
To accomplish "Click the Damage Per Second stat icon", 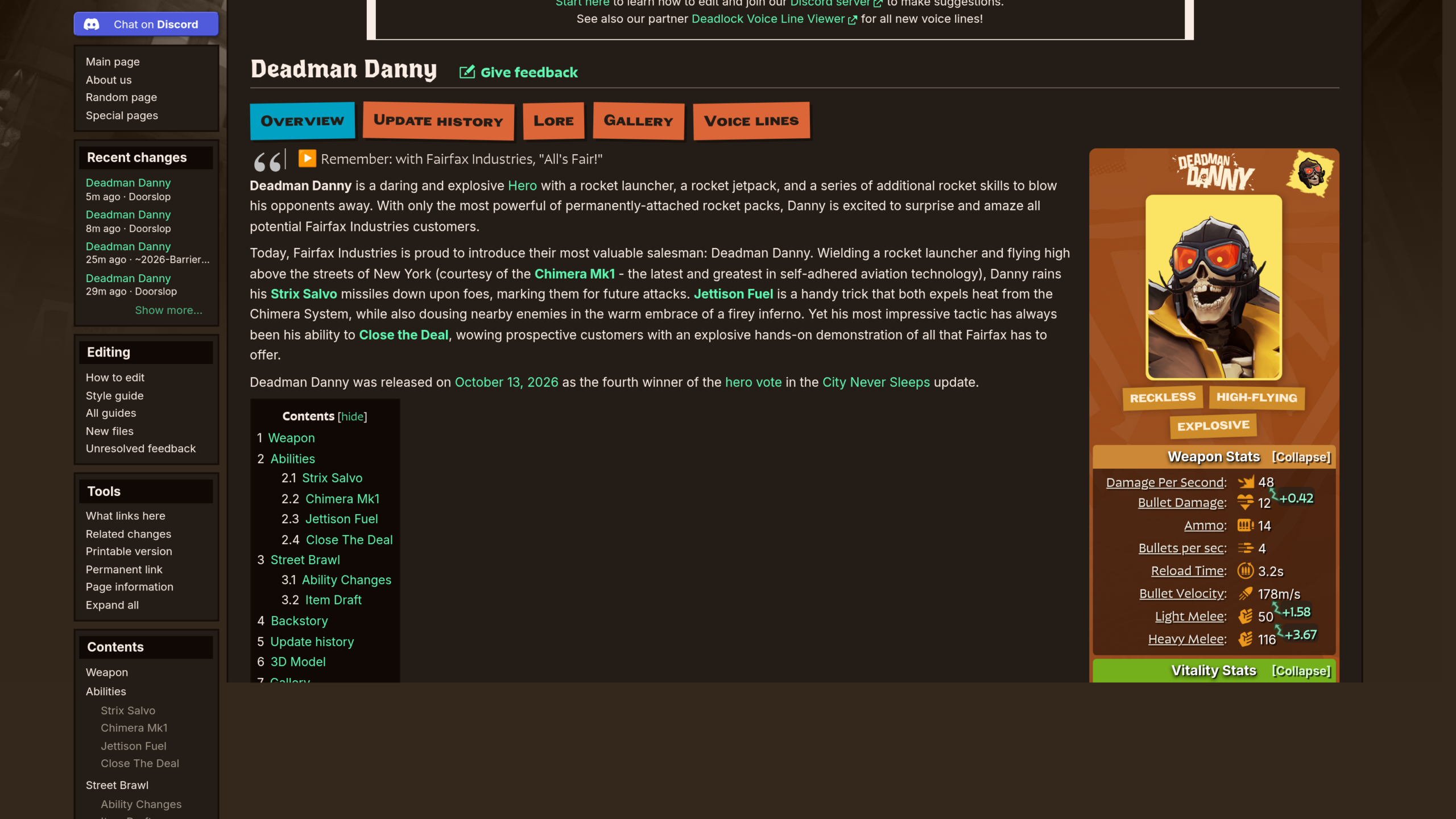I will [1246, 482].
